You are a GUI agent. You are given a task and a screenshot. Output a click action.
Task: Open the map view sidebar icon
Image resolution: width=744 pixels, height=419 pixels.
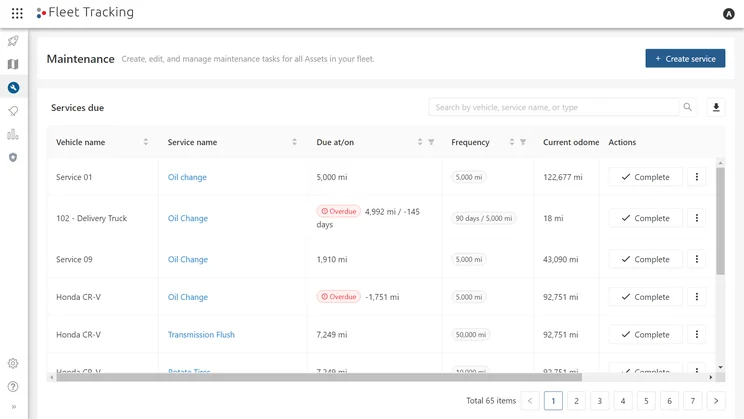(13, 64)
